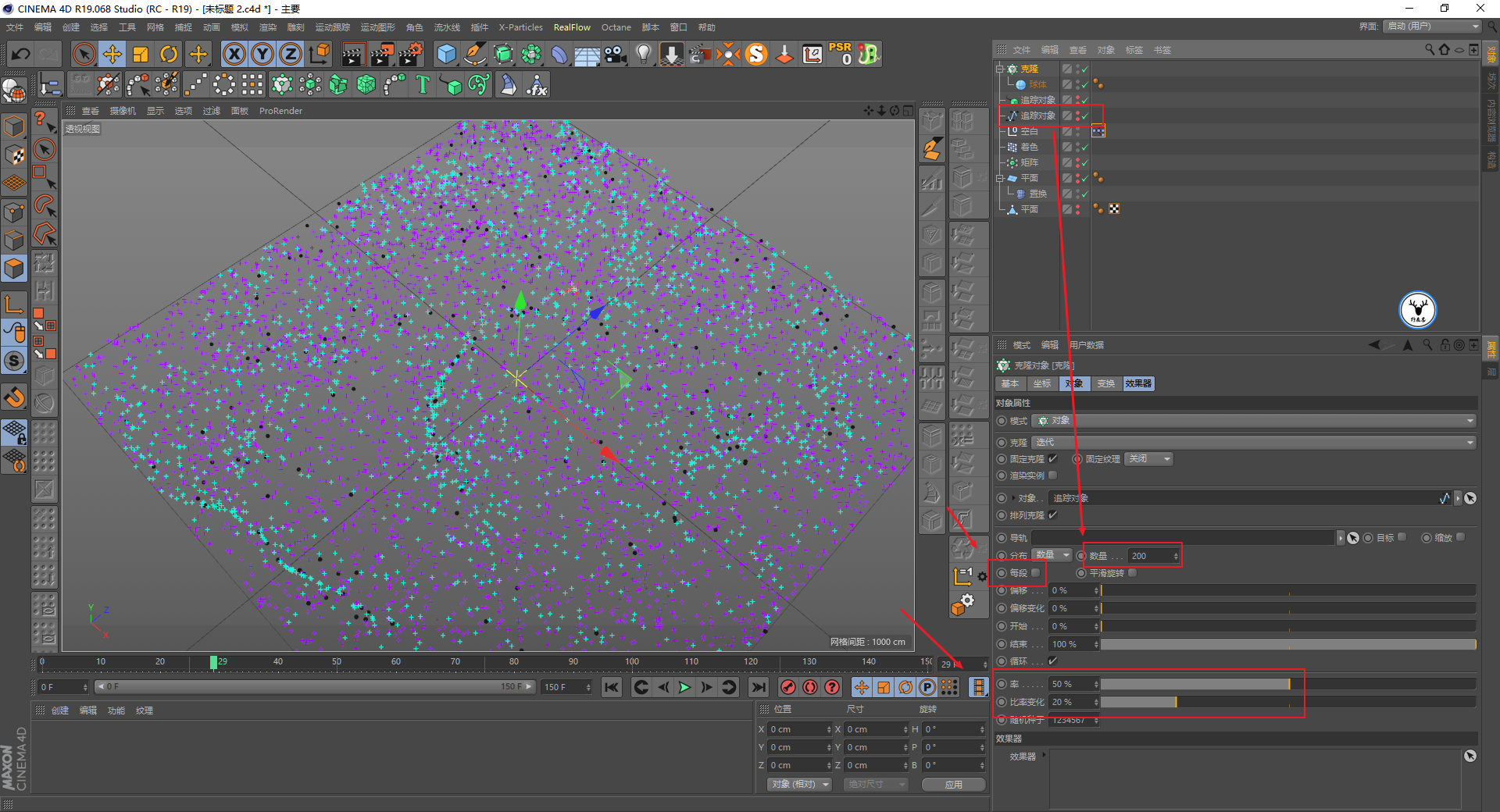The height and width of the screenshot is (812, 1500).
Task: Toggle the Z axis lock
Action: [291, 54]
